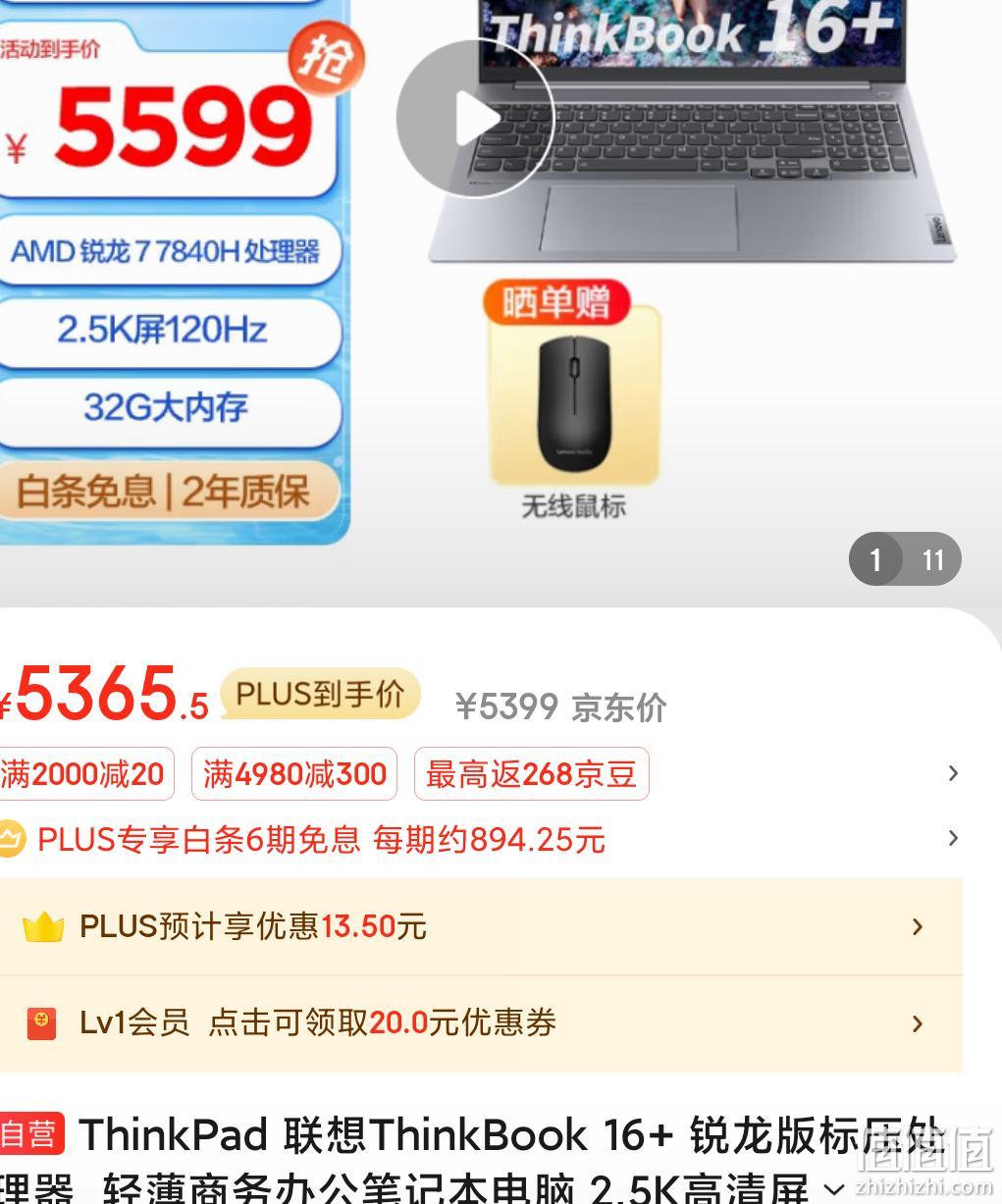This screenshot has height=1204, width=1002.
Task: Tap the 最高返268京豆 tag
Action: click(532, 773)
